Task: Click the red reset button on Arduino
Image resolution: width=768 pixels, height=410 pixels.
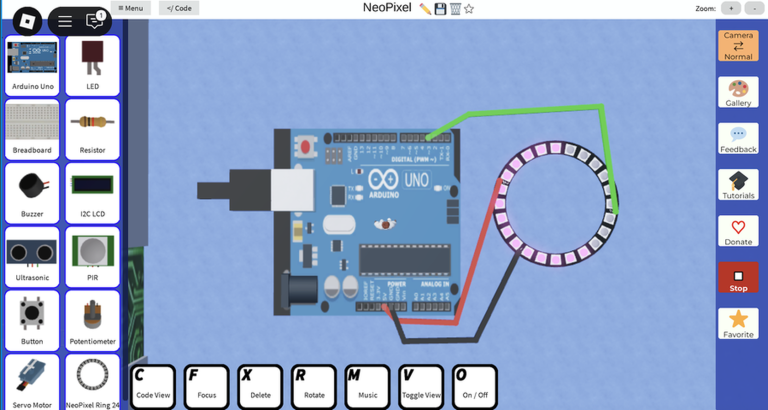Action: [305, 146]
